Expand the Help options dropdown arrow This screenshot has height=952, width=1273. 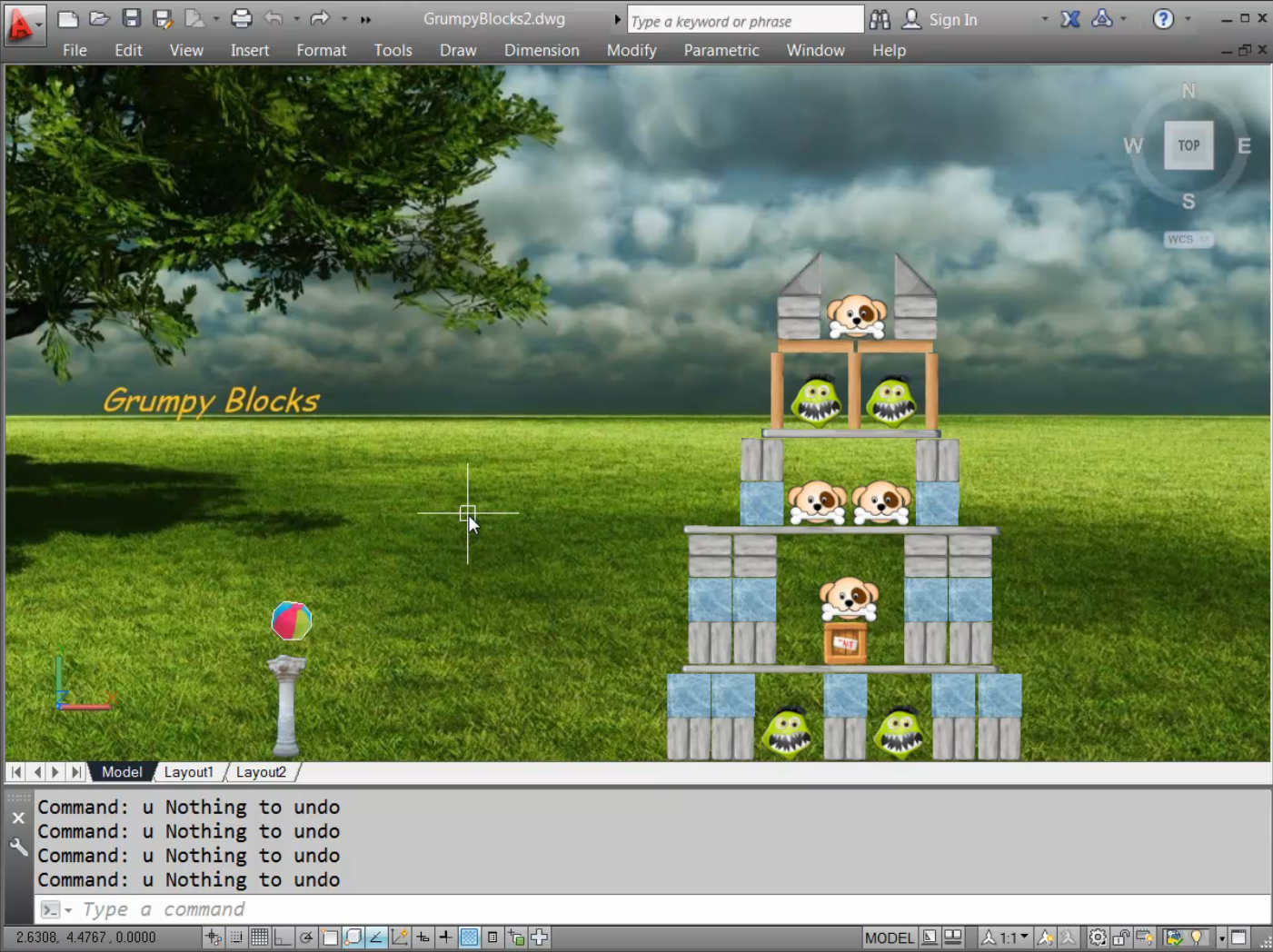[1188, 19]
